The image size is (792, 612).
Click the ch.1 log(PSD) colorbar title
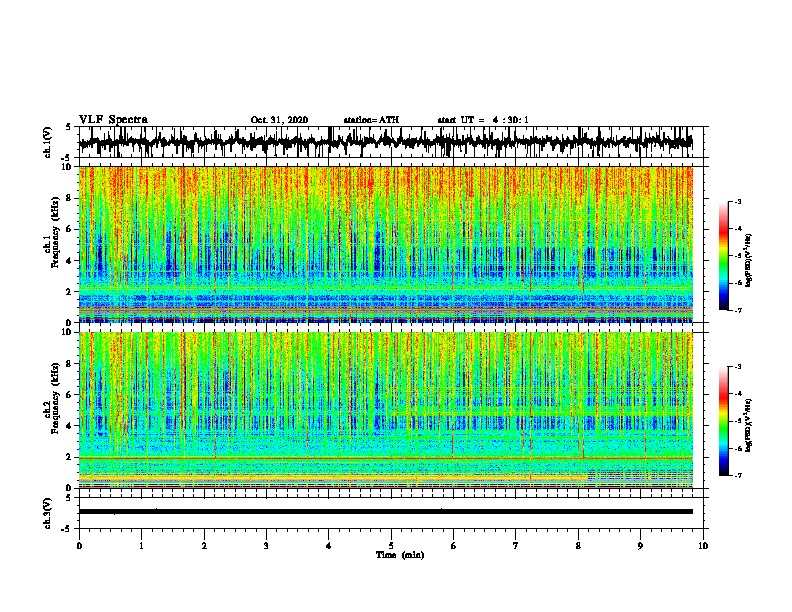pos(749,260)
